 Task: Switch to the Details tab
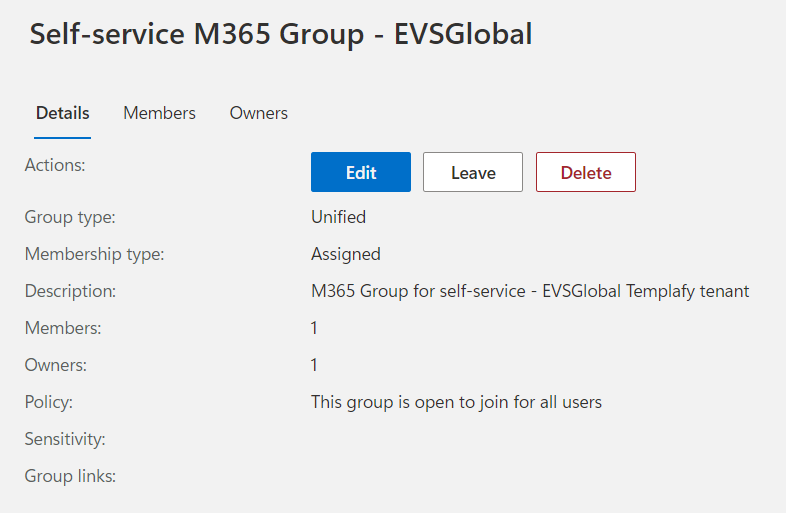(62, 113)
